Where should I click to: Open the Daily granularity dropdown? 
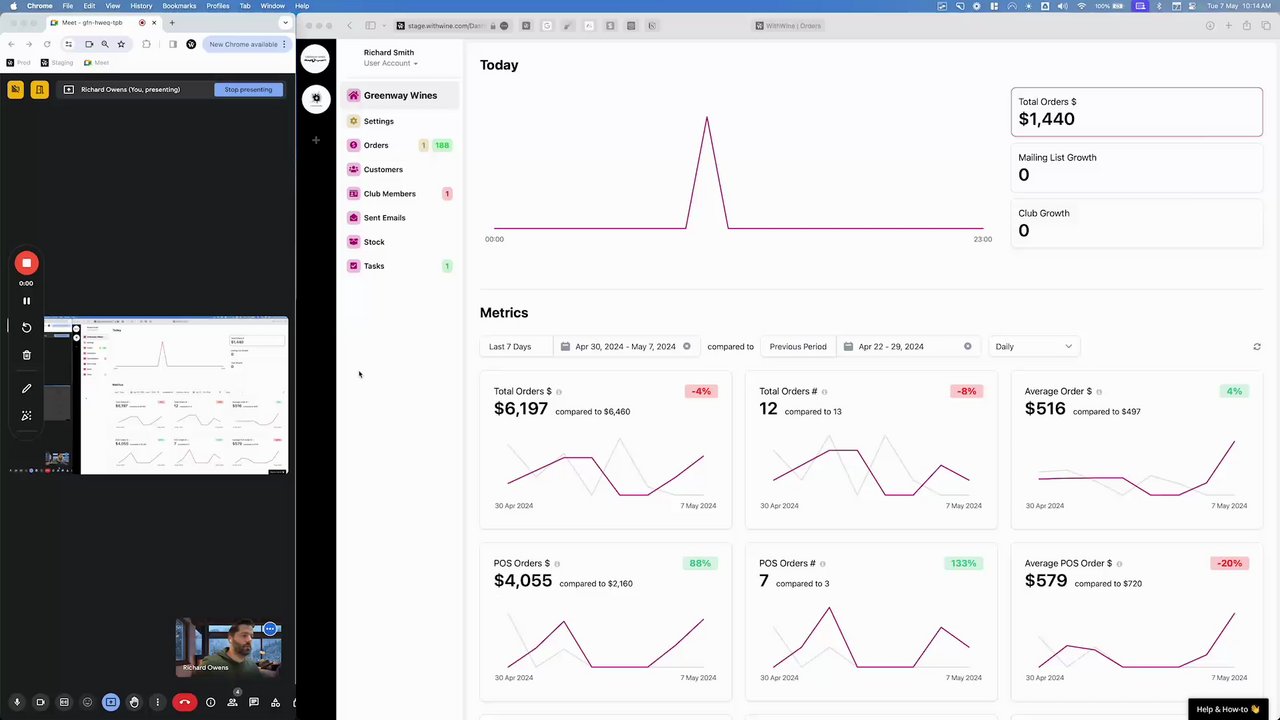1034,346
